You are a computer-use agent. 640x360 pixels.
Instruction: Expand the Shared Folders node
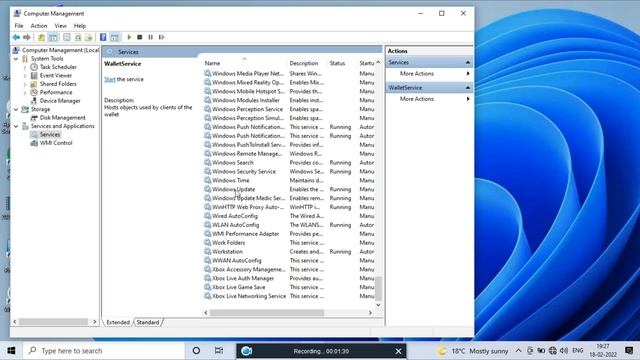pyautogui.click(x=25, y=84)
